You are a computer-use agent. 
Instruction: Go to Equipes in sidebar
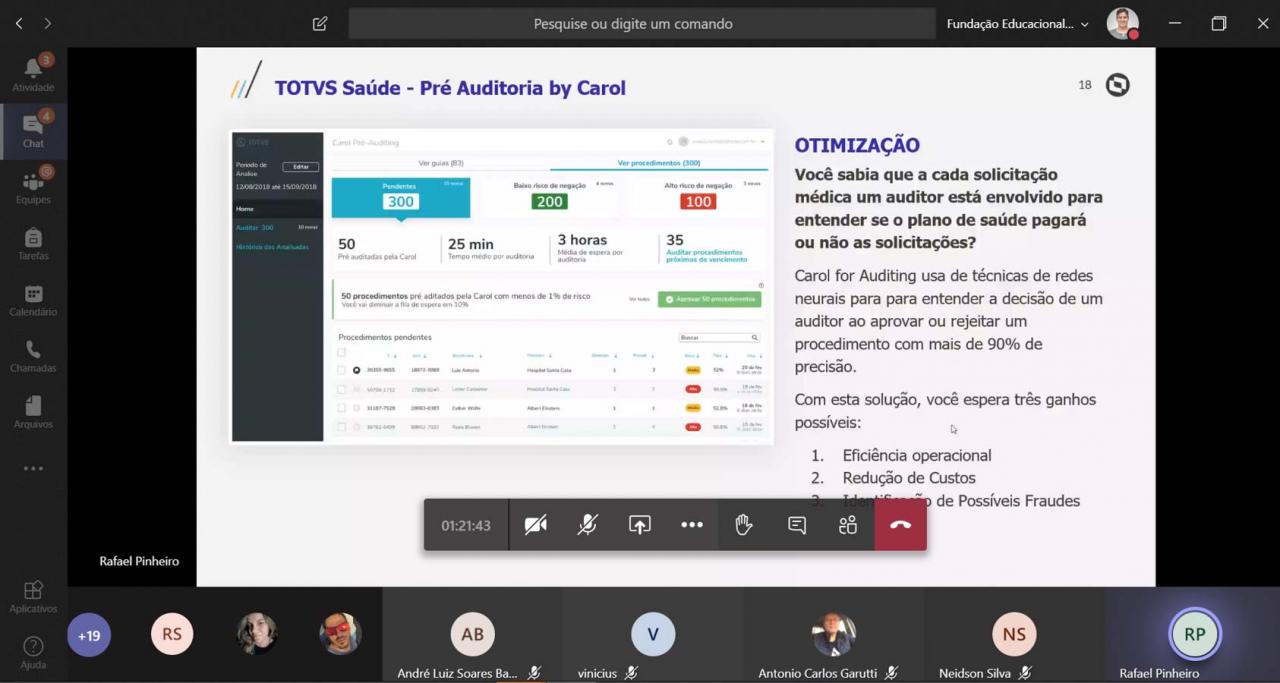[x=33, y=187]
